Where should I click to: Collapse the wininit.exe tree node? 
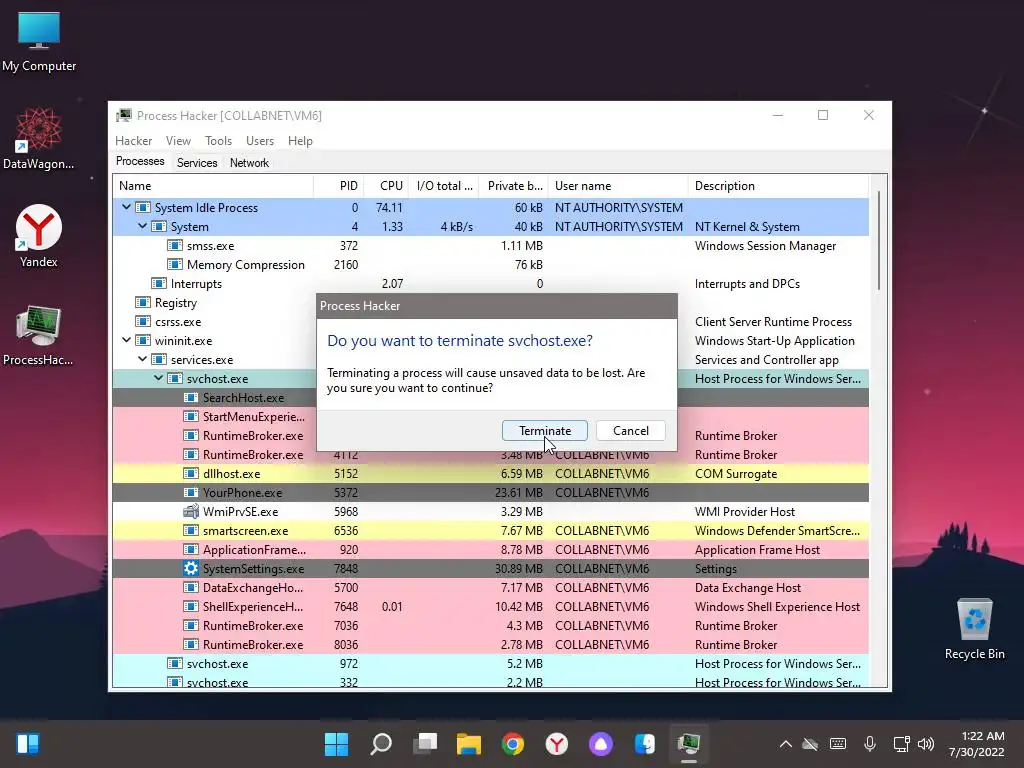coord(126,340)
